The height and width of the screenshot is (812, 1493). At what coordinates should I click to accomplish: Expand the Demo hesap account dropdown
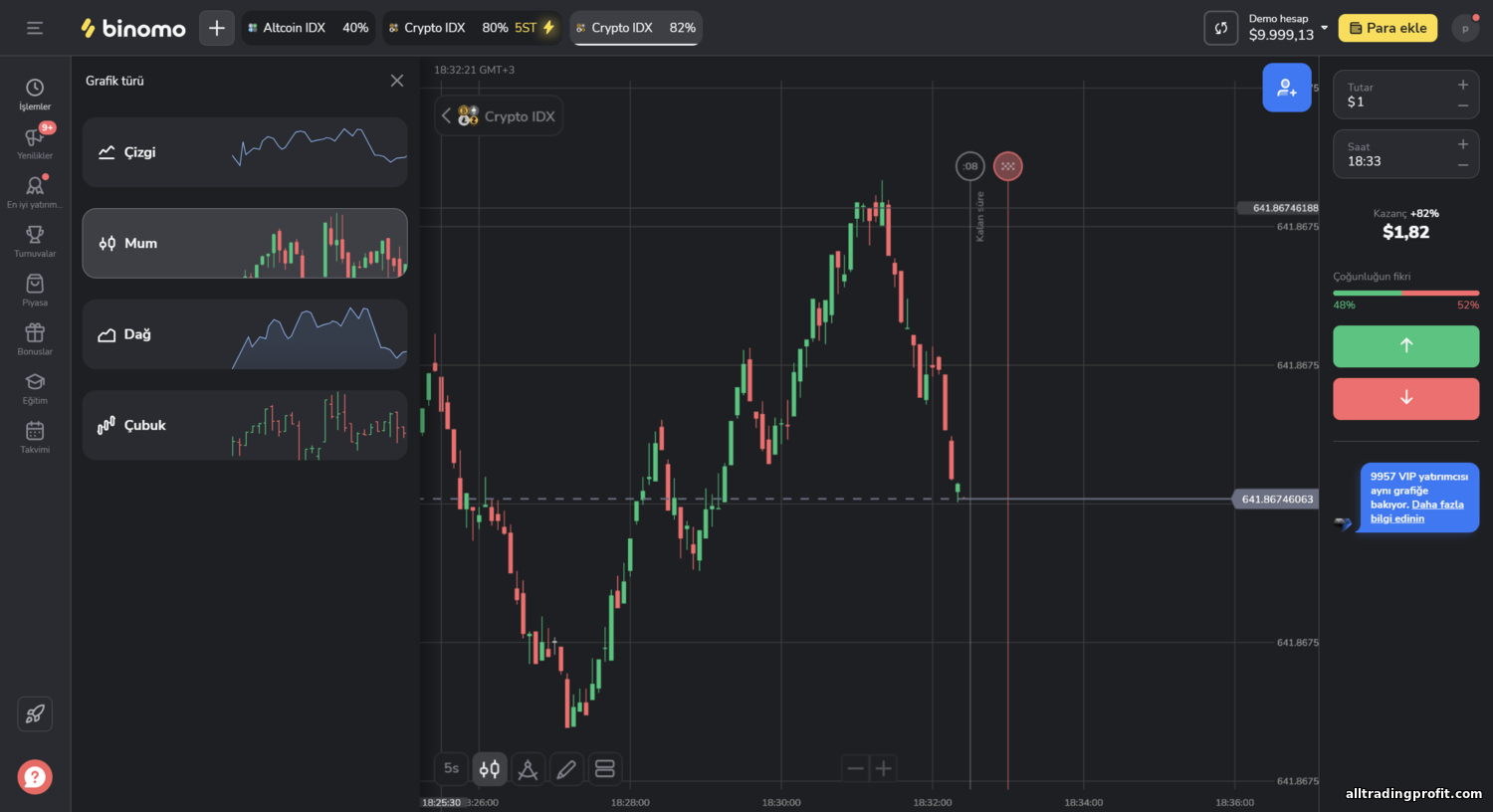click(x=1288, y=28)
